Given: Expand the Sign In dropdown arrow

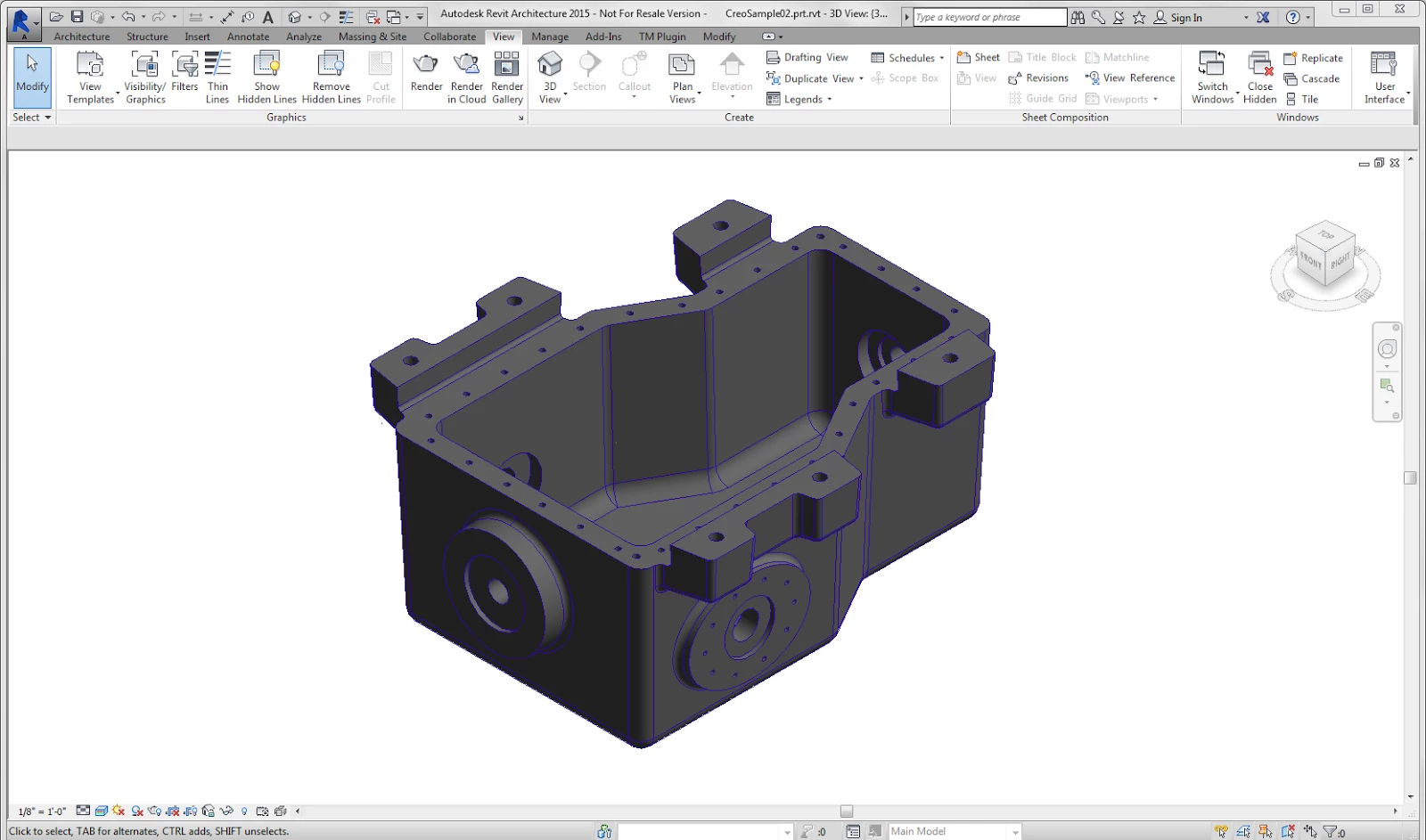Looking at the screenshot, I should (x=1246, y=18).
